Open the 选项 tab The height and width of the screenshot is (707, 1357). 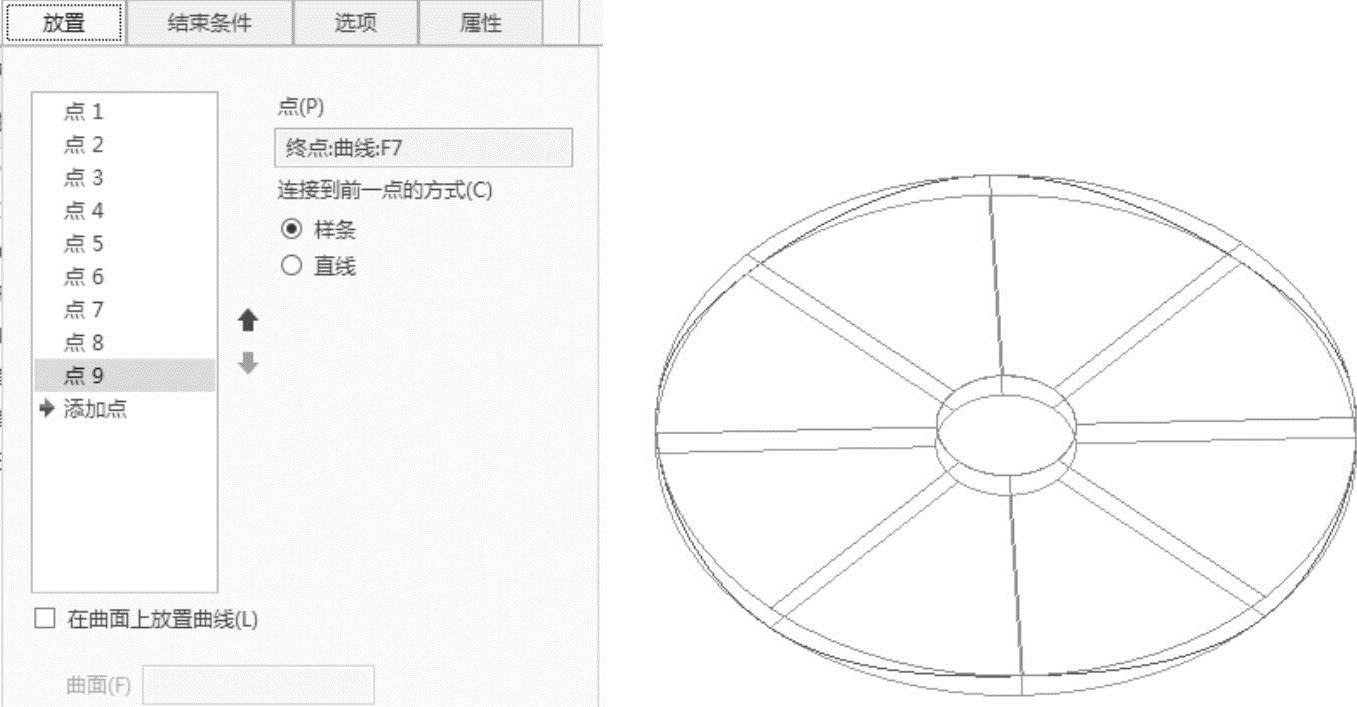tap(355, 23)
